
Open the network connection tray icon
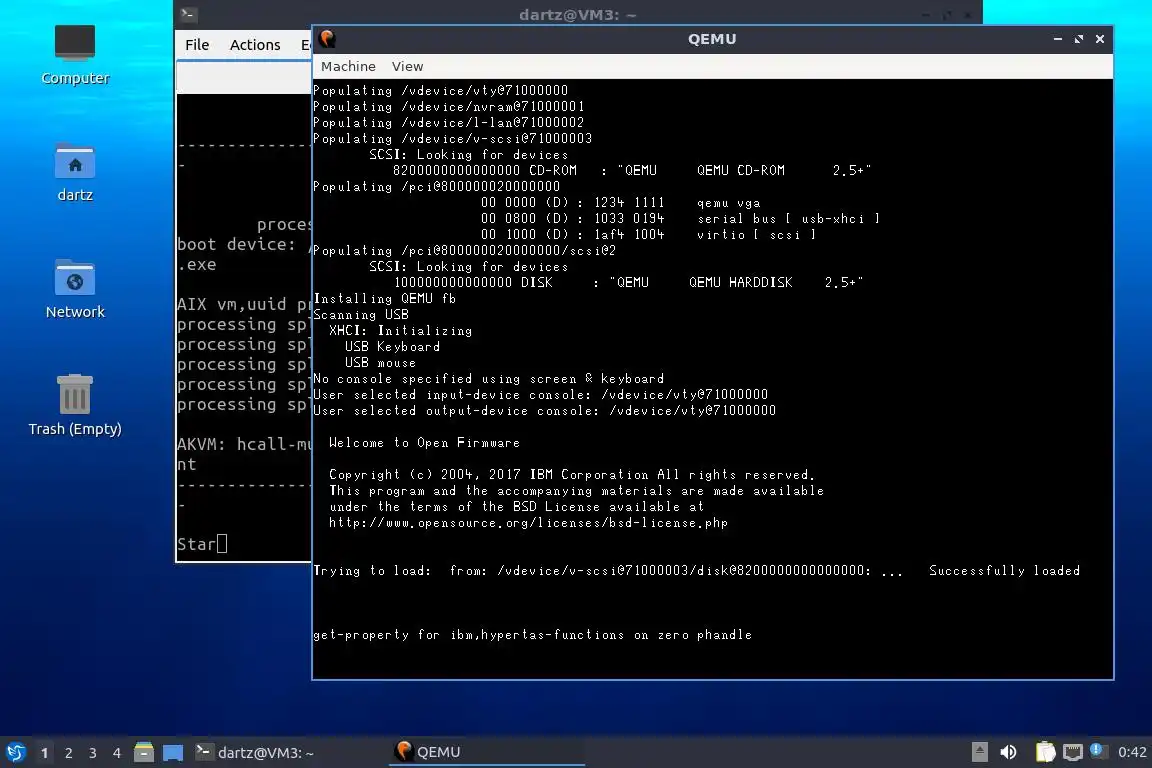tap(1073, 752)
